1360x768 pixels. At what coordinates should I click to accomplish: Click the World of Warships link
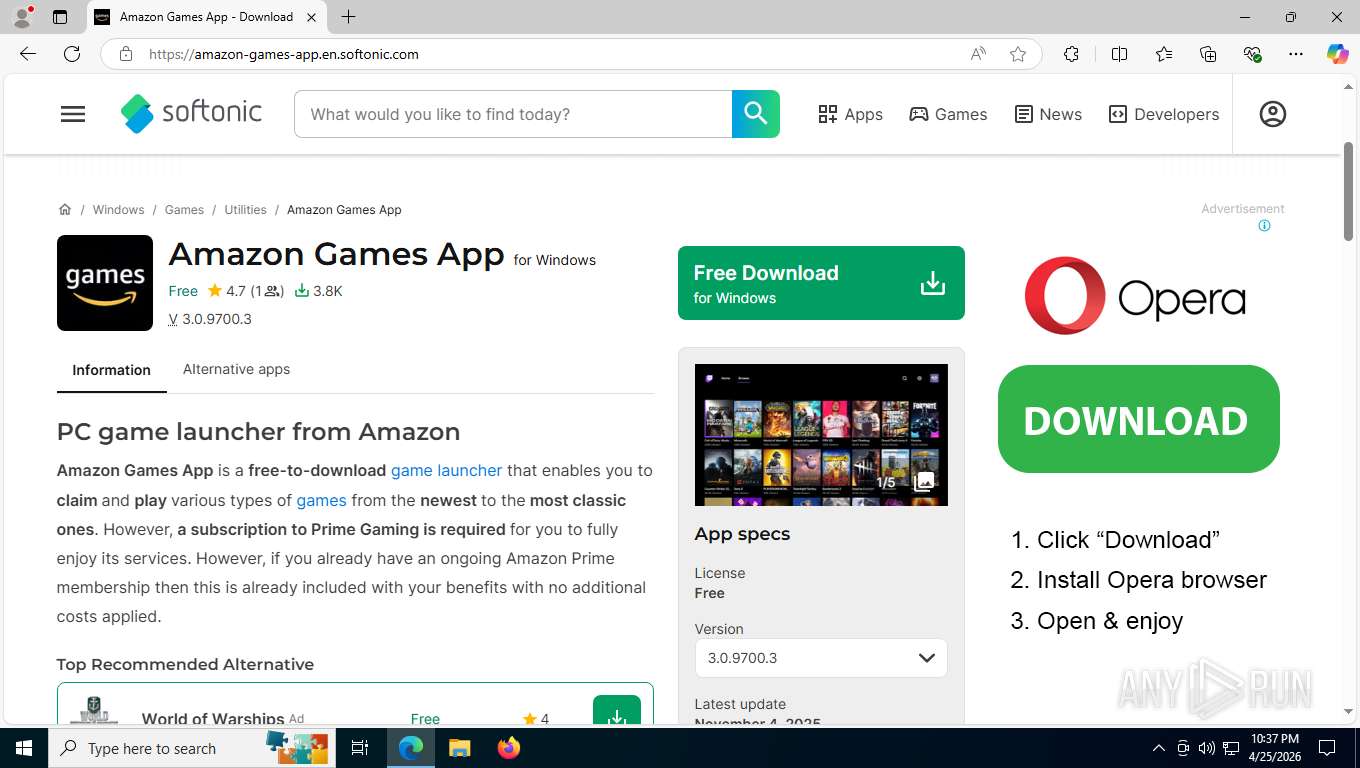click(213, 718)
